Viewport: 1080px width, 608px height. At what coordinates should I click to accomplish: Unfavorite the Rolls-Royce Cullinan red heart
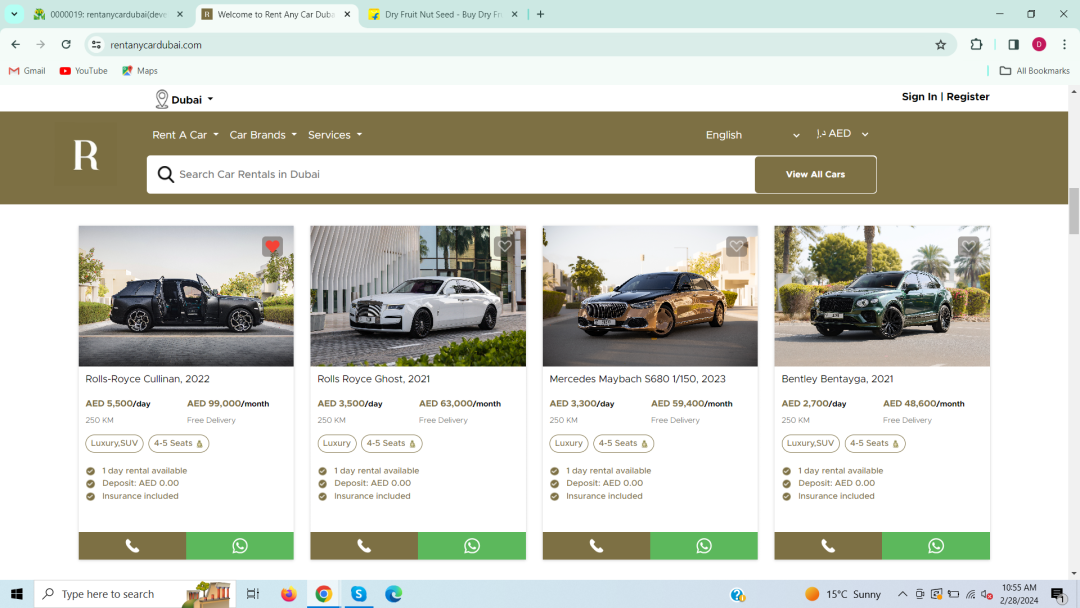pos(272,247)
